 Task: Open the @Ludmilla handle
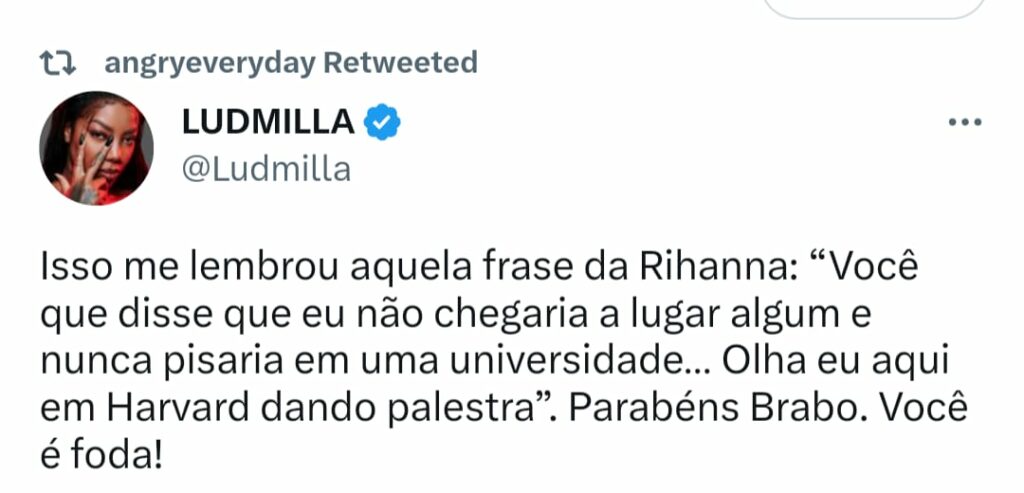tap(265, 168)
